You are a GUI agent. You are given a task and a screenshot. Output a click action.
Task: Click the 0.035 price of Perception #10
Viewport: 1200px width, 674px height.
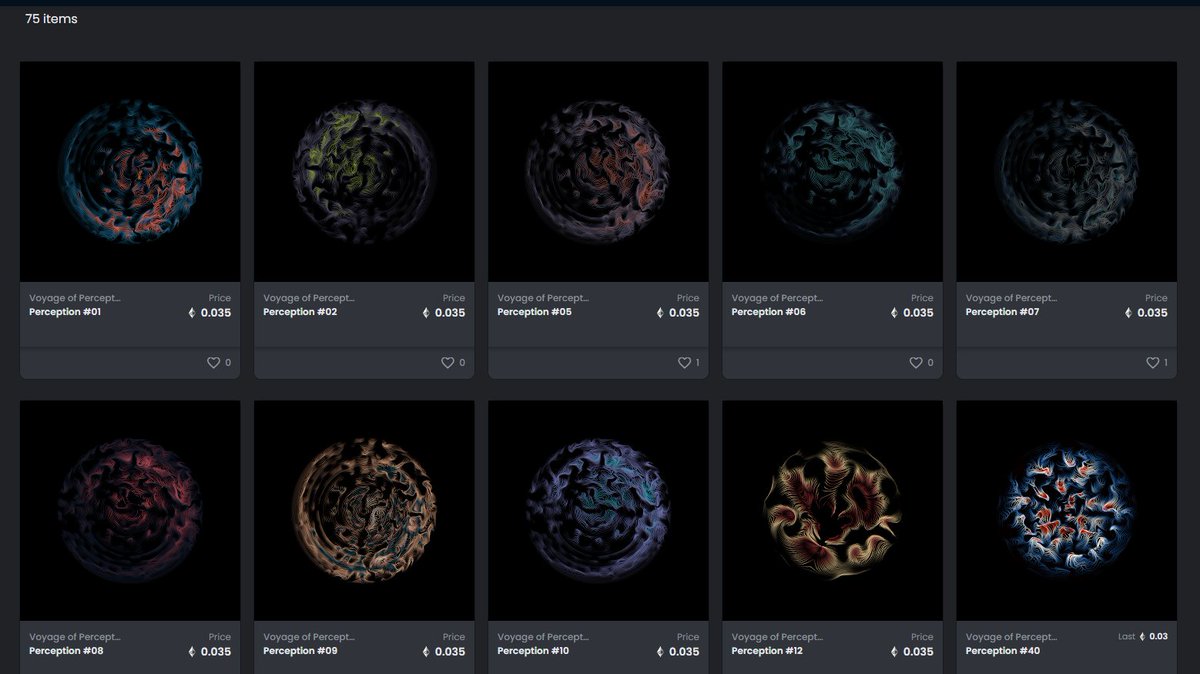tap(684, 651)
